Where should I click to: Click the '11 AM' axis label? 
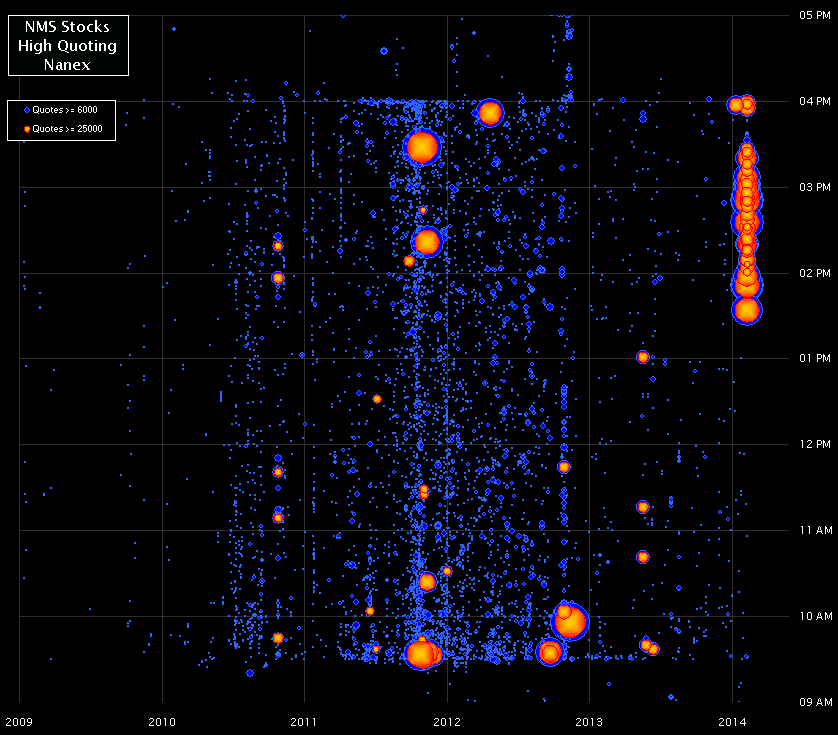[x=816, y=530]
